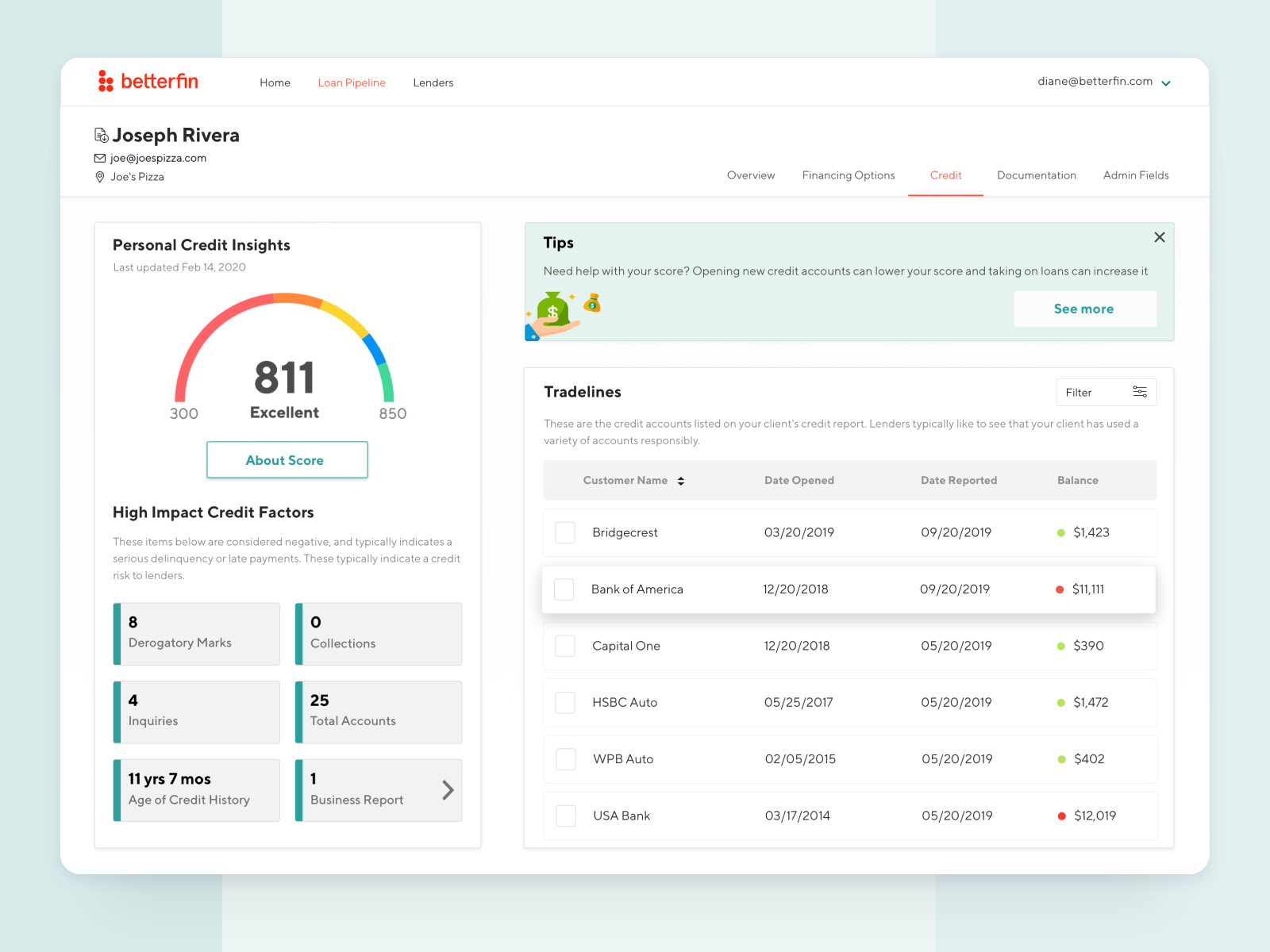
Task: Check the Bridgecrest tradeline checkbox
Action: [564, 532]
